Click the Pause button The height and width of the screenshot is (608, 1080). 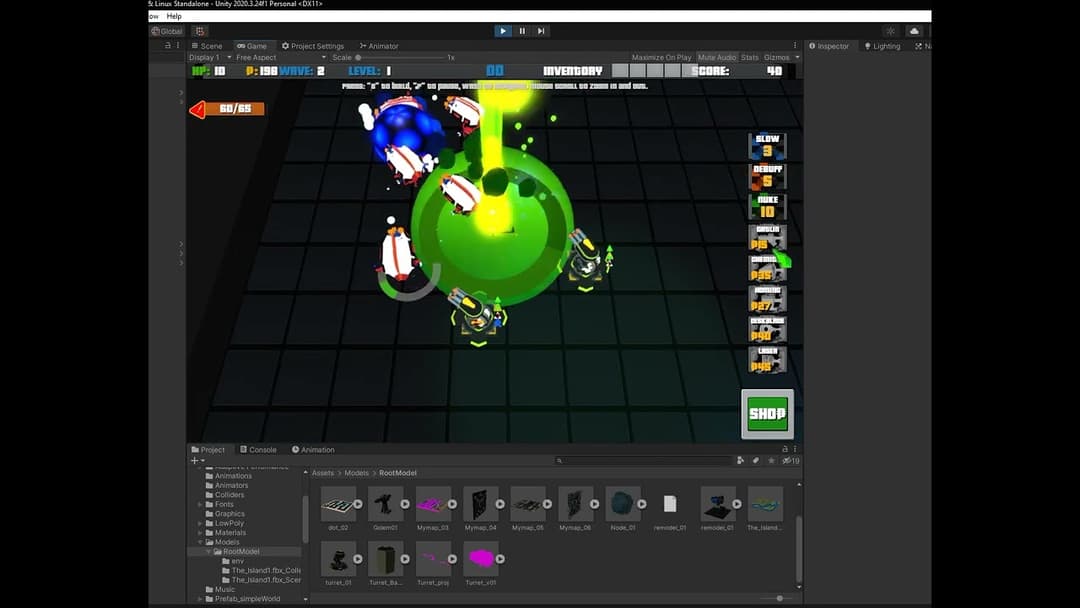521,31
